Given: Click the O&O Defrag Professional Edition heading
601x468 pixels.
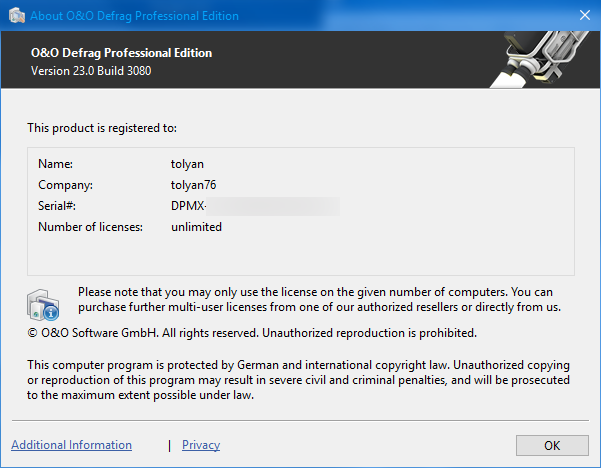Looking at the screenshot, I should (121, 53).
